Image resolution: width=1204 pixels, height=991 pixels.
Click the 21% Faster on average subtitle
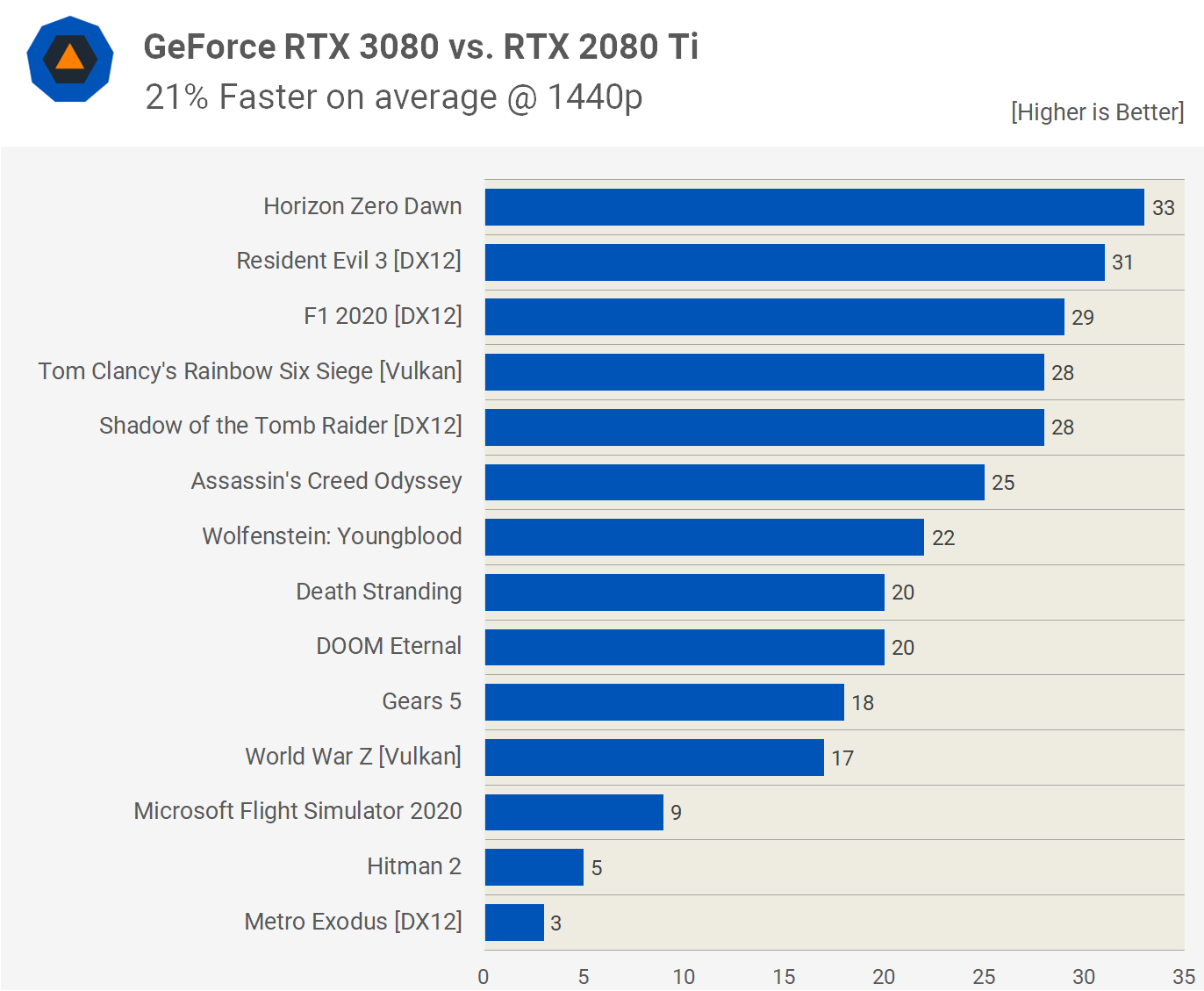coord(393,97)
